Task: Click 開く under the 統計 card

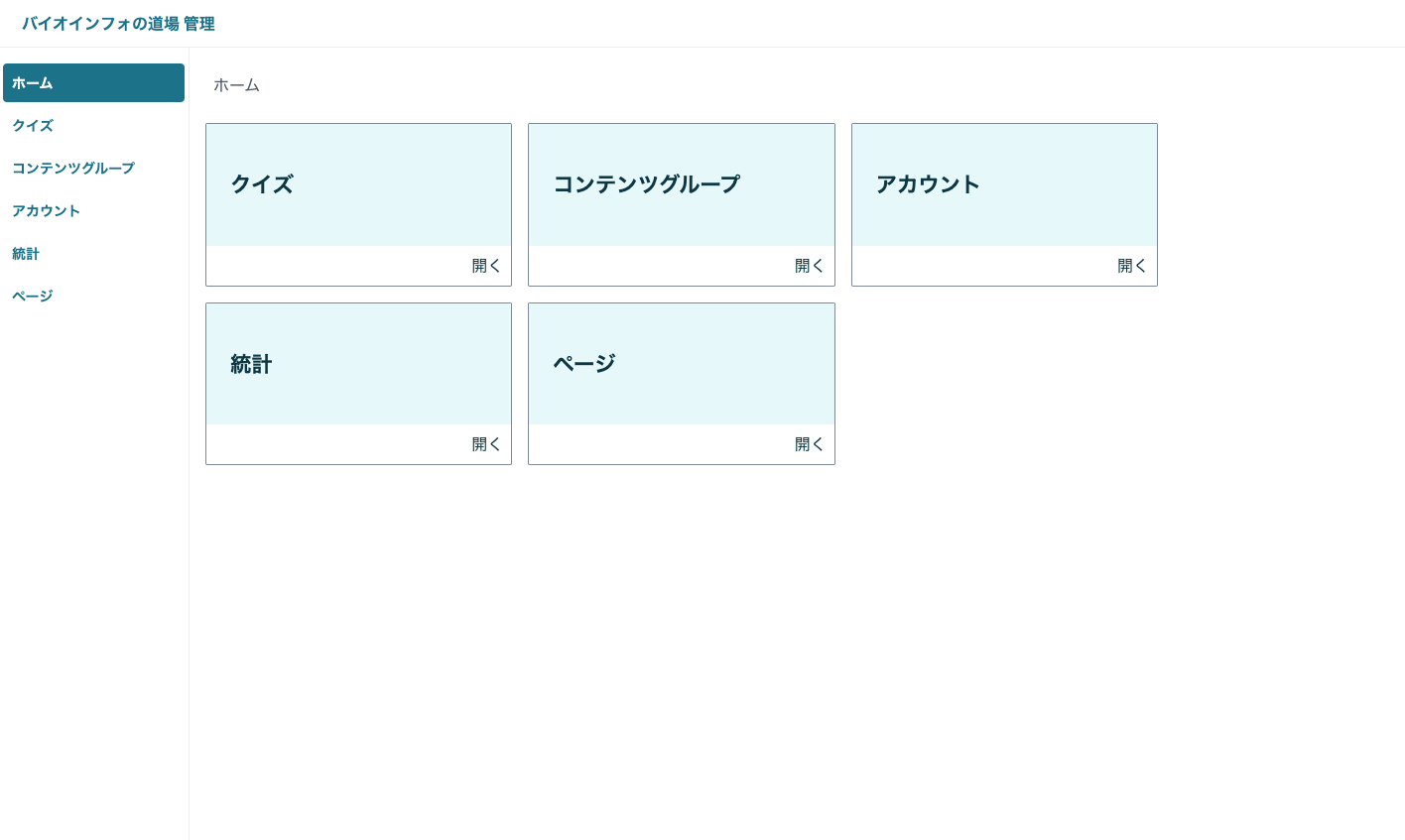Action: point(486,444)
